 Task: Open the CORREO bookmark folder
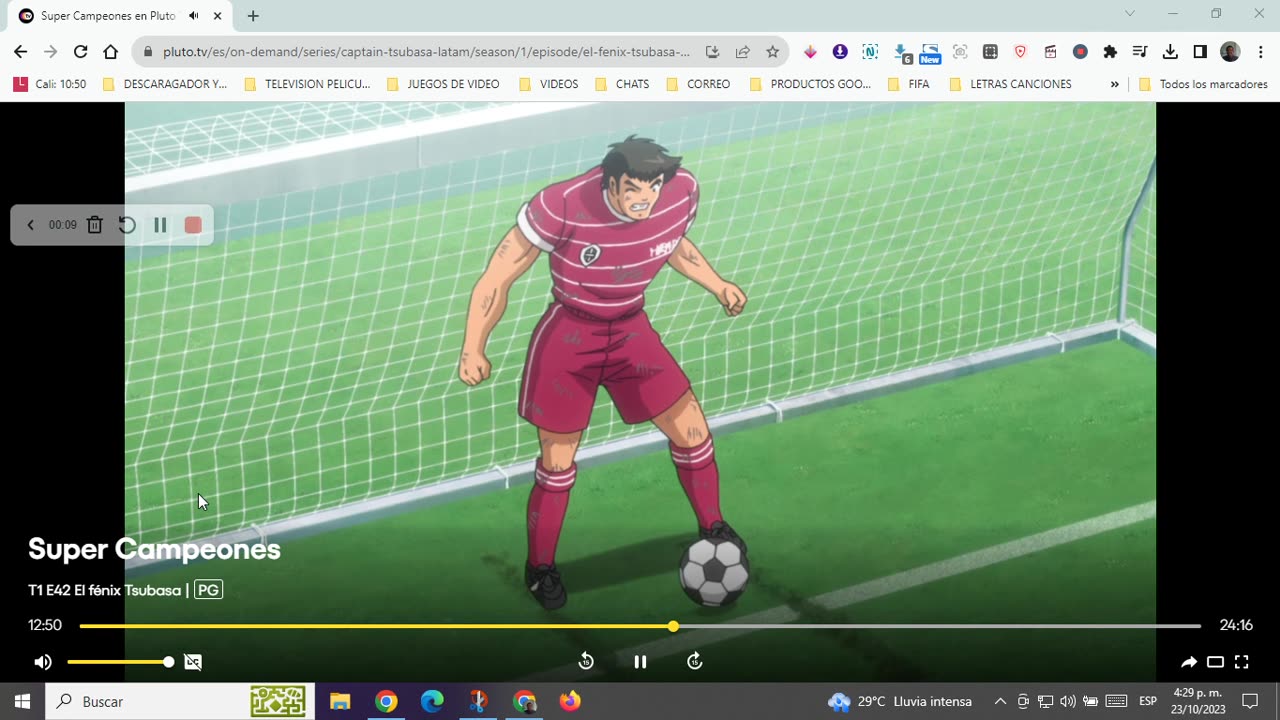(698, 84)
